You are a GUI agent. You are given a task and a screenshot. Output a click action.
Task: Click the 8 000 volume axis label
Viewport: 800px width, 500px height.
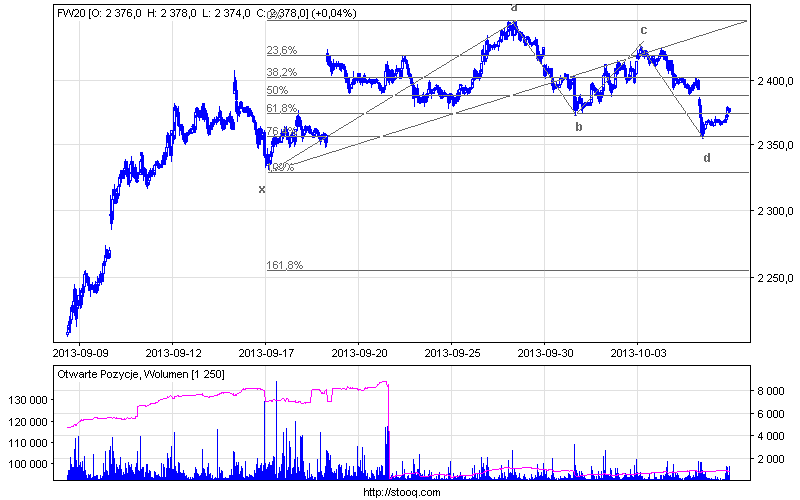click(x=771, y=391)
